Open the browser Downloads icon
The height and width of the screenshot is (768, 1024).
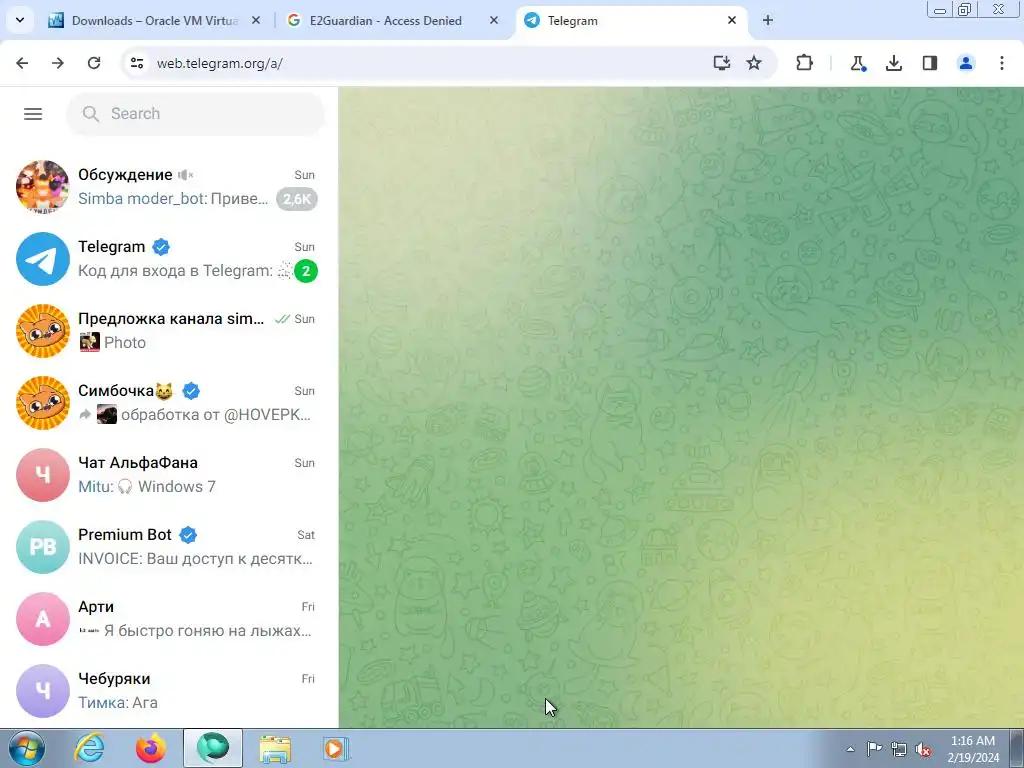click(893, 63)
